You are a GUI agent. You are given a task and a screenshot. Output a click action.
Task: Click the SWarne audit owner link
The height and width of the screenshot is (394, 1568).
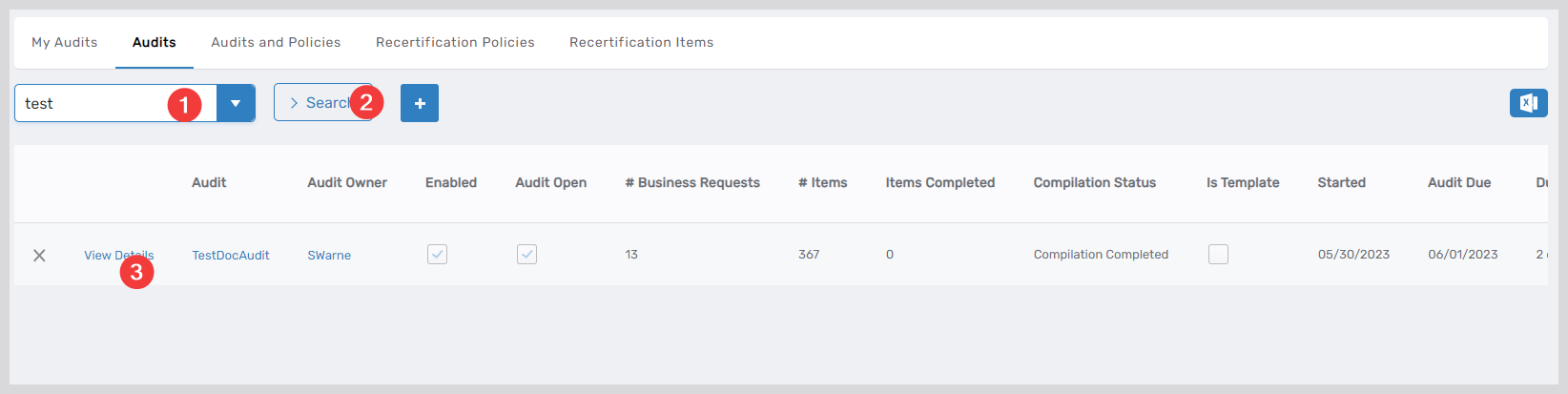[x=329, y=255]
